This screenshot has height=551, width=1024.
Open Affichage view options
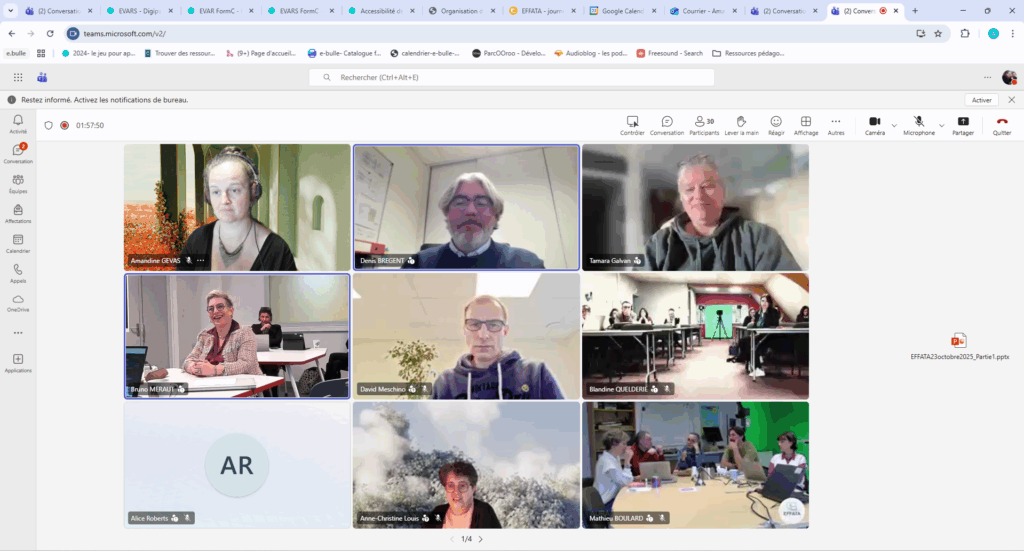pos(805,122)
